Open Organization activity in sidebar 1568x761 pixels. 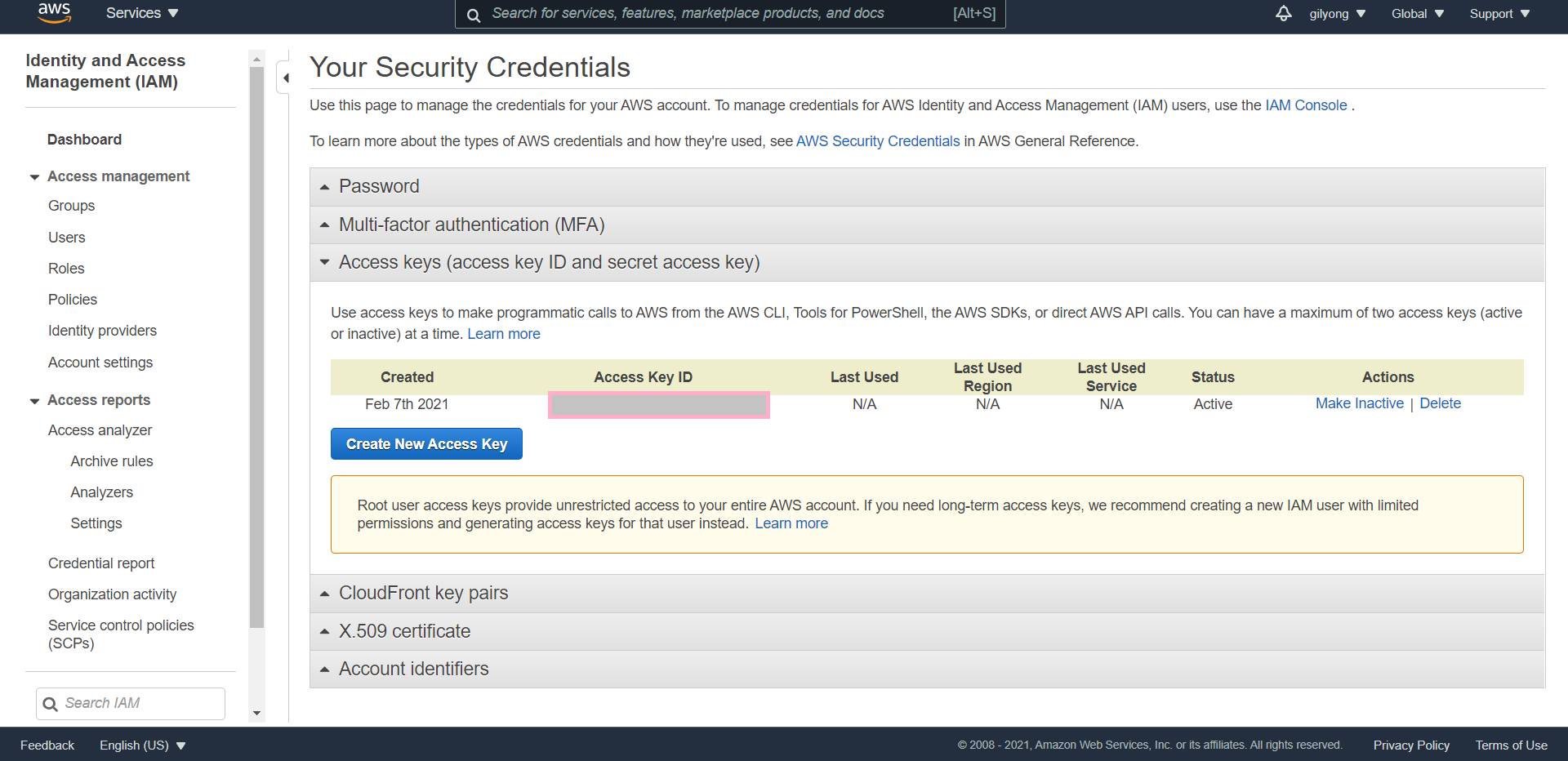[112, 594]
